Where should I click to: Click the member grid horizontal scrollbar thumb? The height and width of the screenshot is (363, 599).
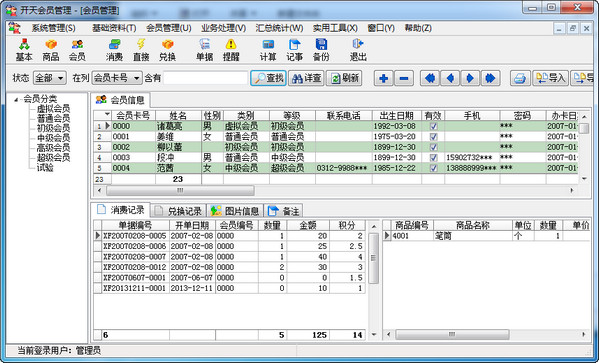[180, 190]
